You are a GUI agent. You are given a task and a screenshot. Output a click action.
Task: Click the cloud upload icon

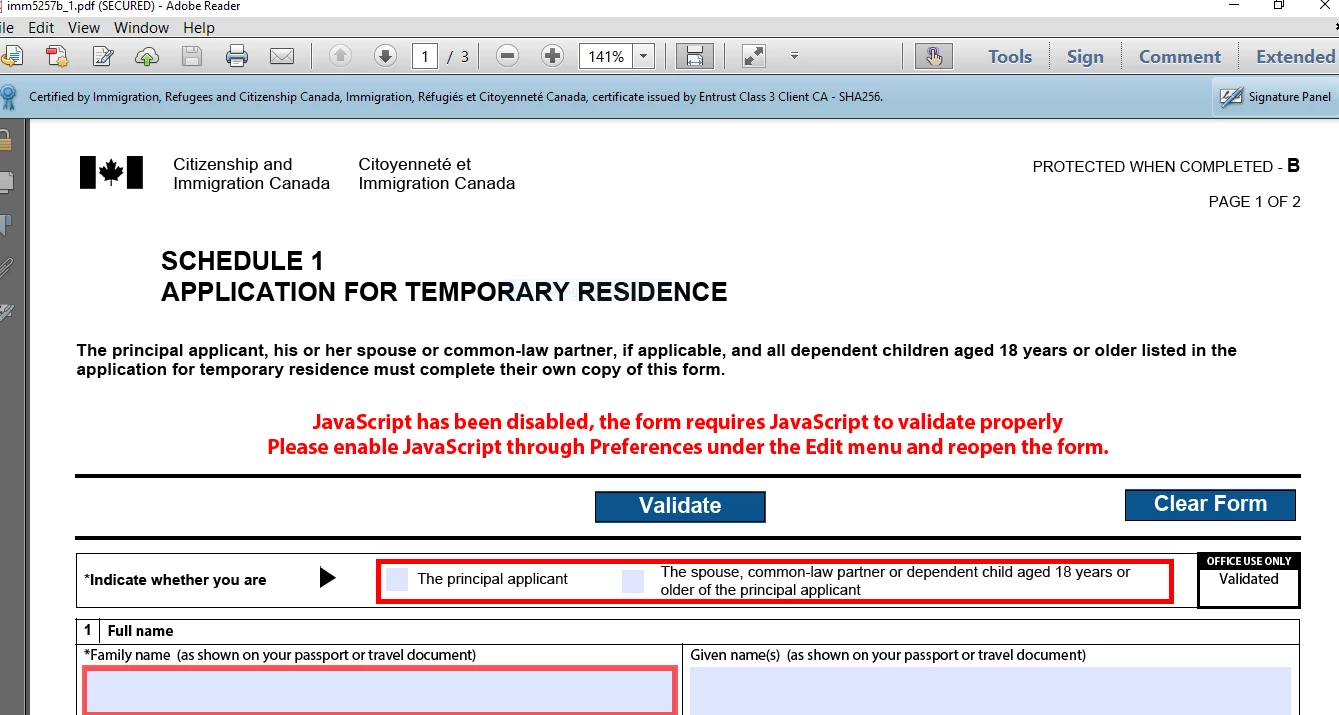[147, 56]
